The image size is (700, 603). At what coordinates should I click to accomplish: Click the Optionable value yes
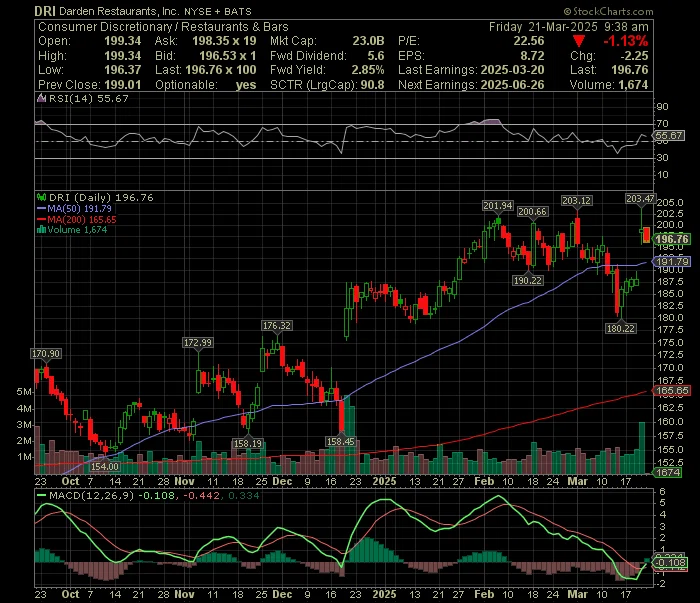246,85
